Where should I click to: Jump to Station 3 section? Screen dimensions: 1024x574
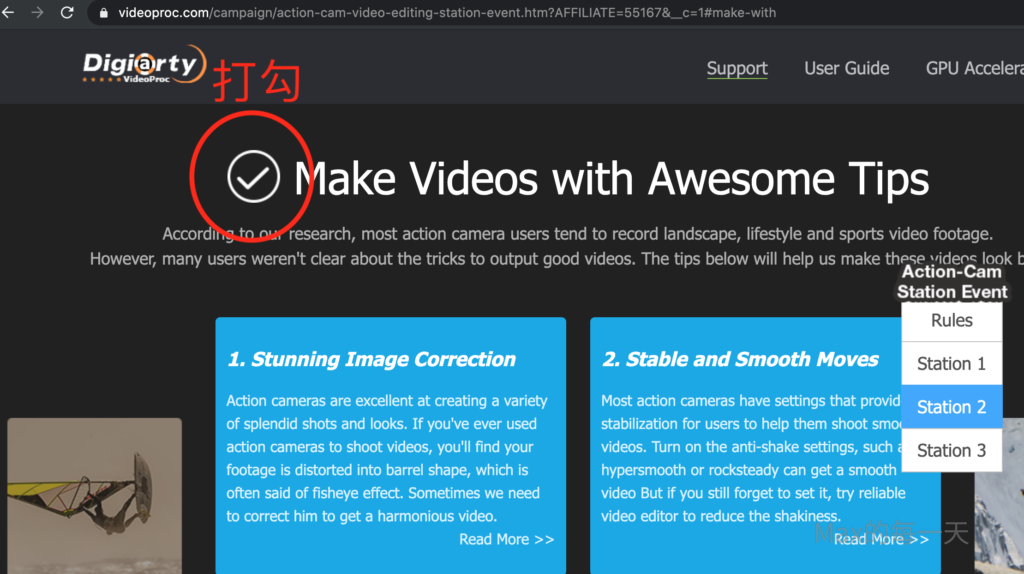tap(951, 450)
